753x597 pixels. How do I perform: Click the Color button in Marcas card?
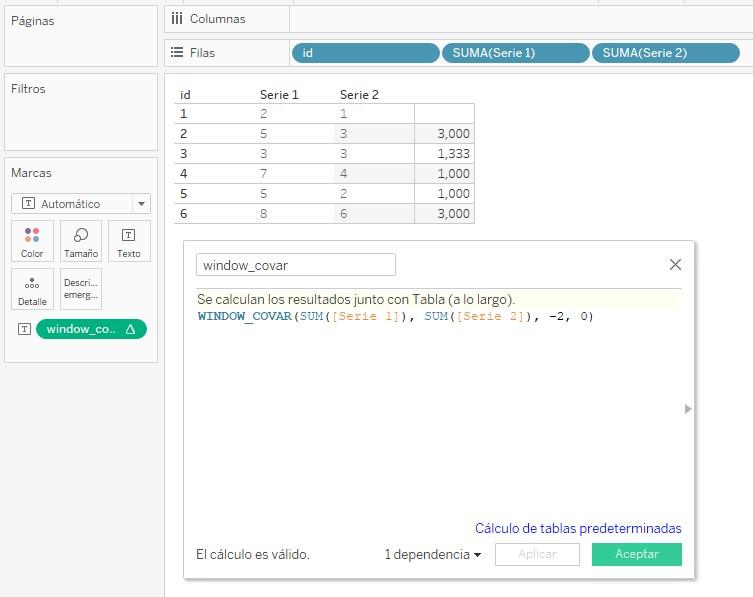point(32,241)
